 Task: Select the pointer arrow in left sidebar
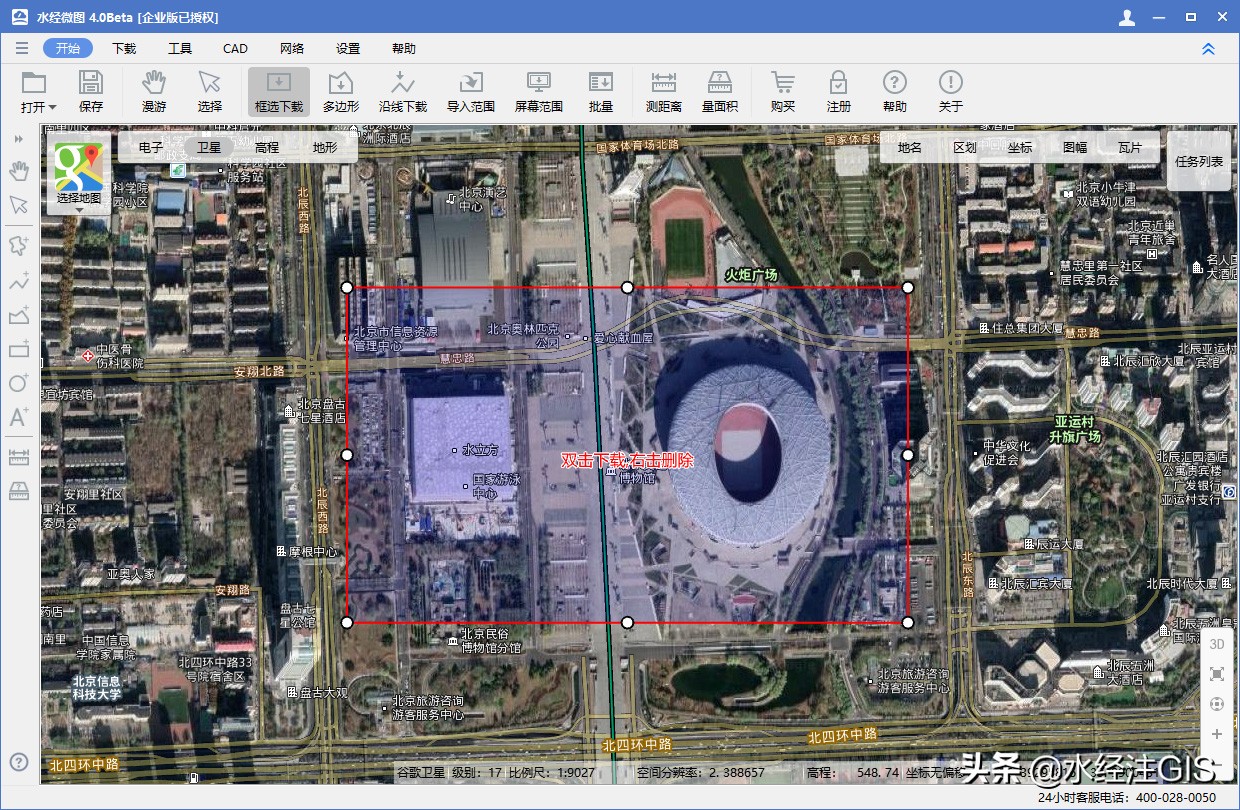pyautogui.click(x=19, y=205)
